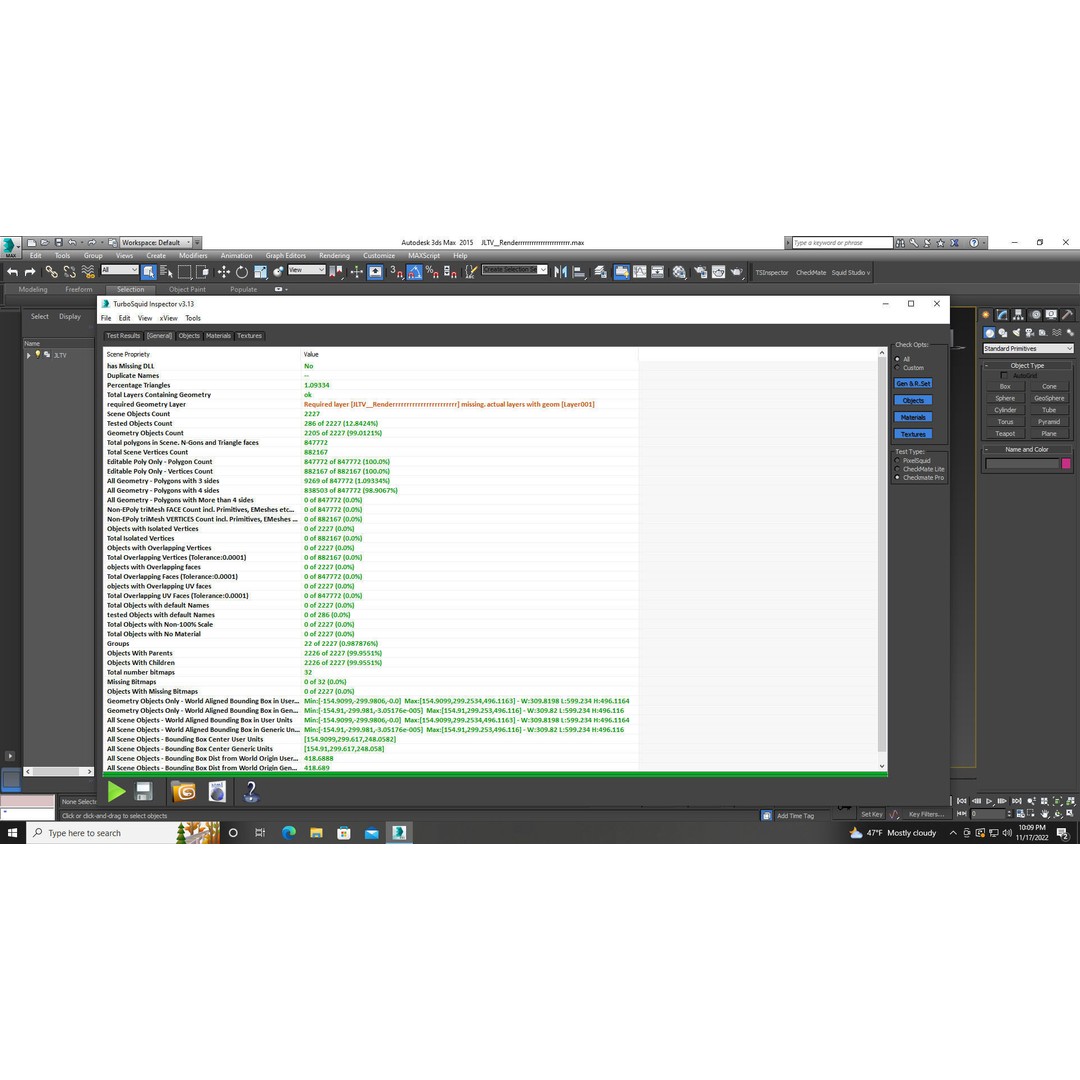Select the Select and Link chain tool
Viewport: 1080px width, 1080px height.
point(51,272)
